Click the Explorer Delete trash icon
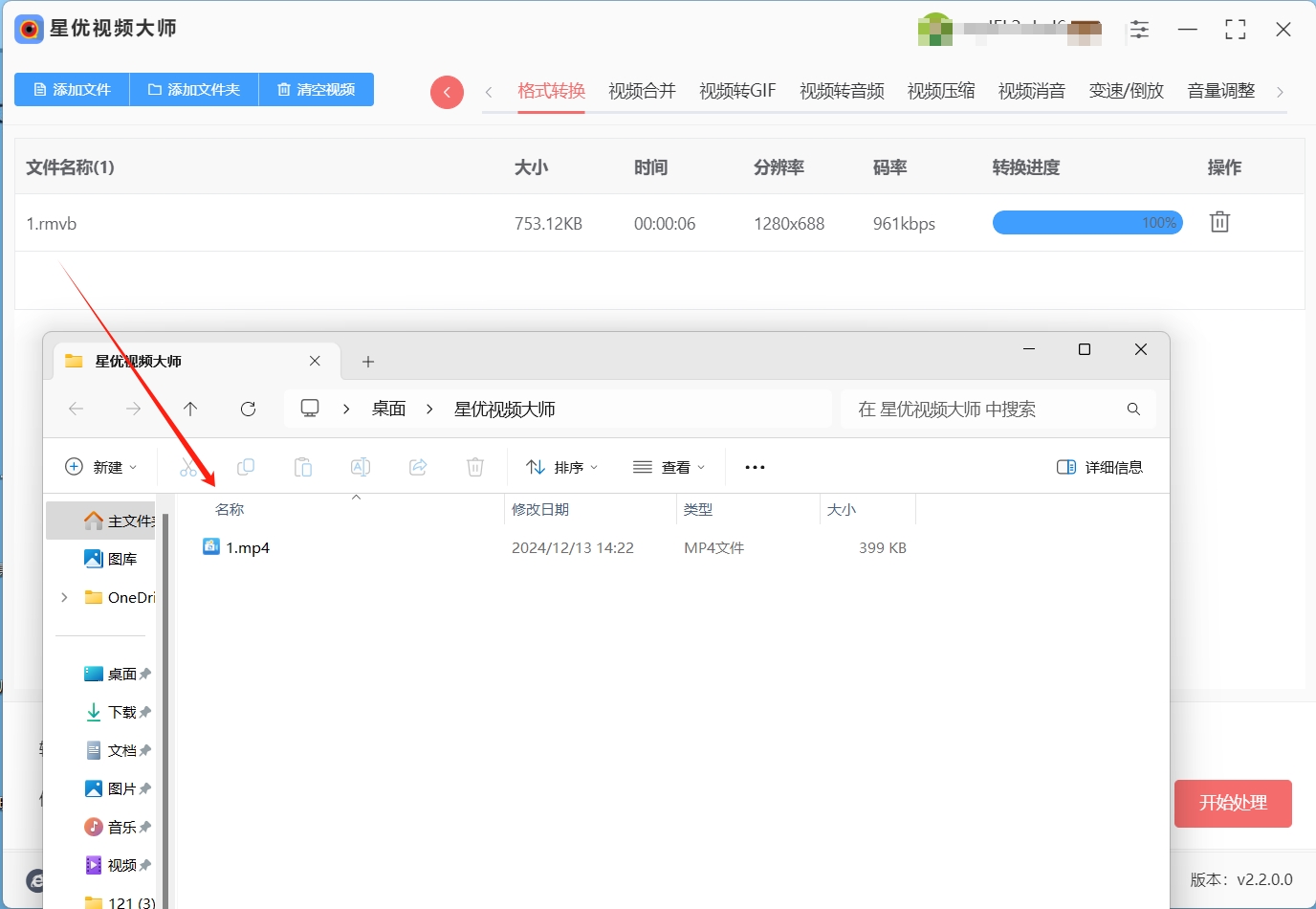The height and width of the screenshot is (909, 1316). click(x=475, y=467)
